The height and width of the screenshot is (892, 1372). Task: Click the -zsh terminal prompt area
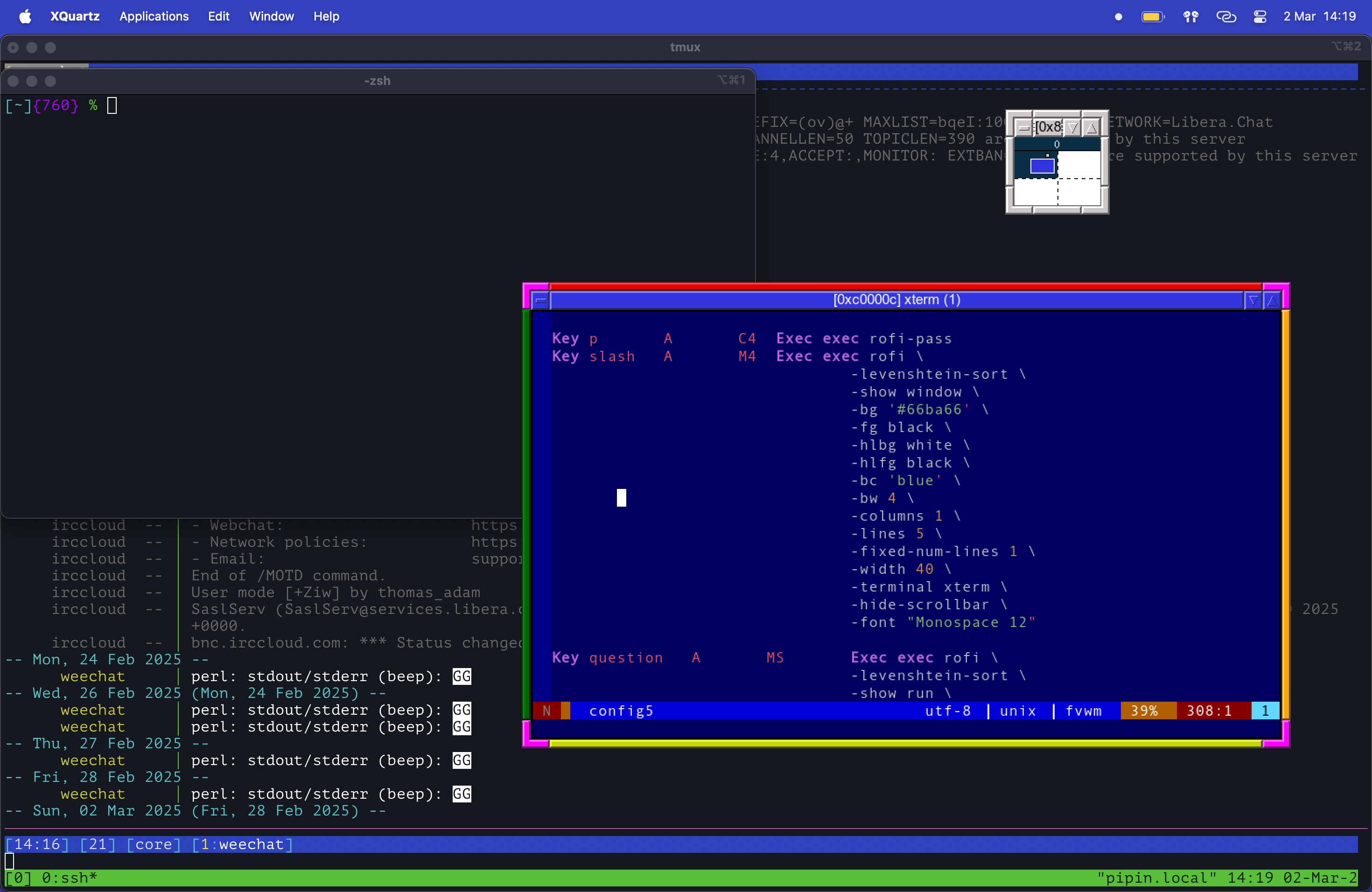click(x=112, y=105)
